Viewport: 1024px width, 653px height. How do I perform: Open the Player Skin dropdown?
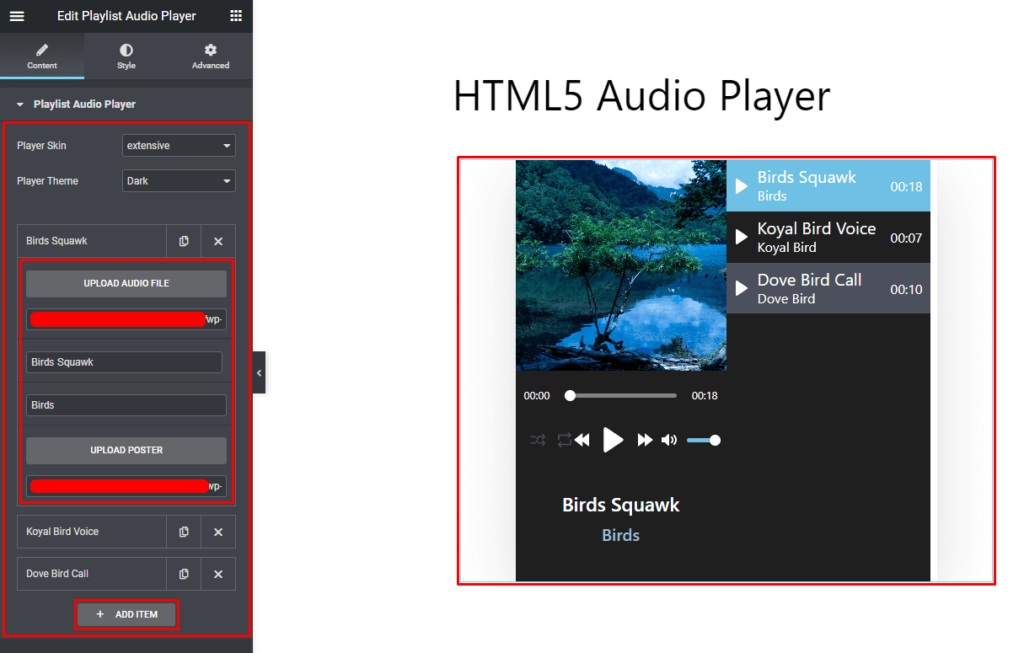pyautogui.click(x=178, y=145)
